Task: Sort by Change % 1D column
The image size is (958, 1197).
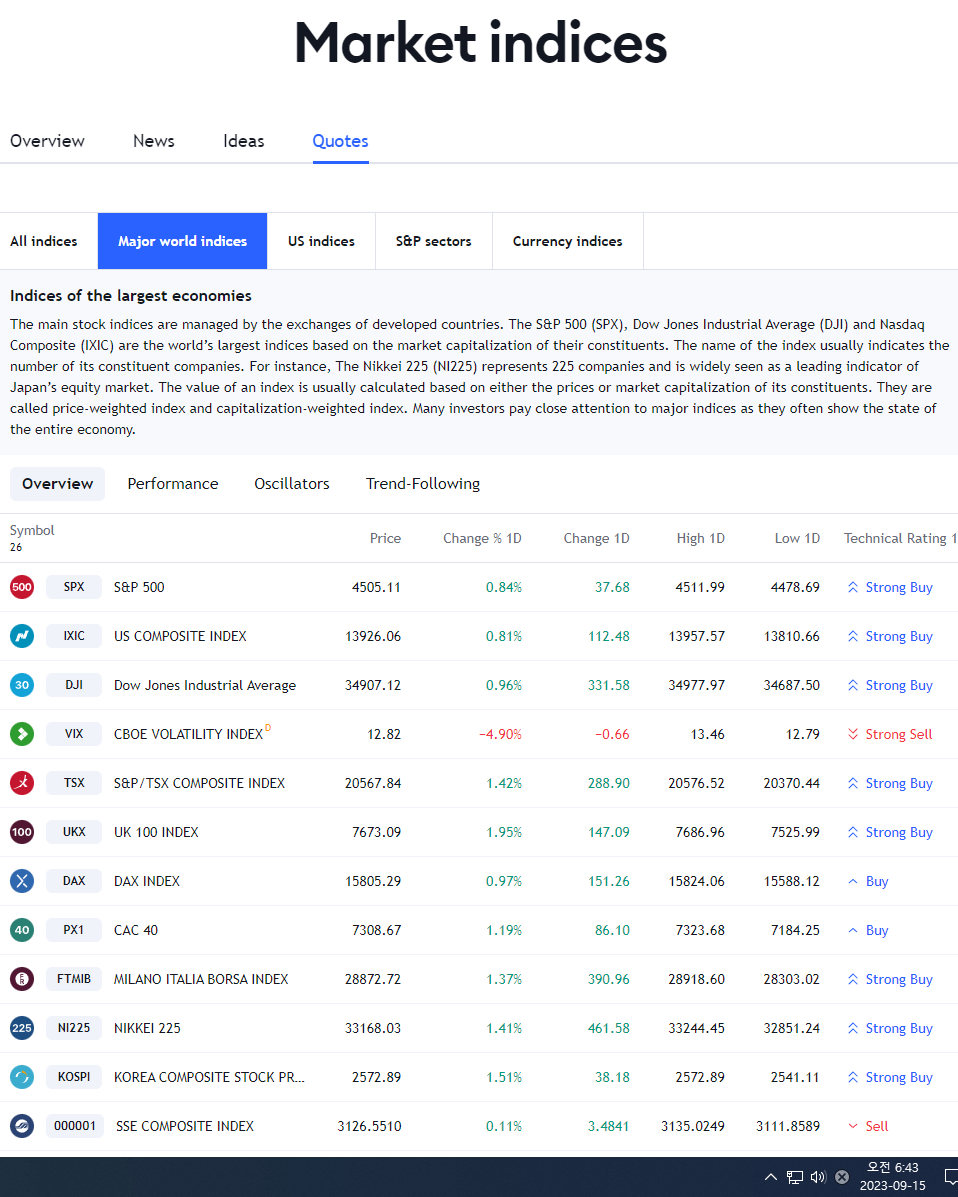Action: [x=482, y=538]
